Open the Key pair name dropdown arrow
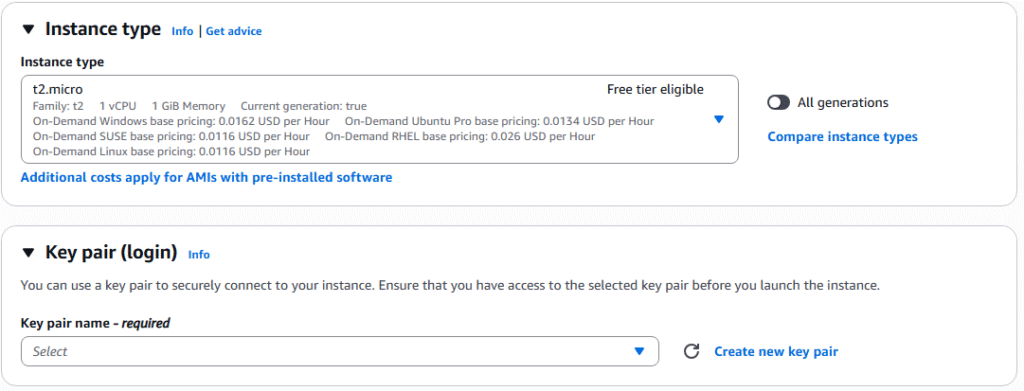This screenshot has height=391, width=1024. tap(639, 351)
